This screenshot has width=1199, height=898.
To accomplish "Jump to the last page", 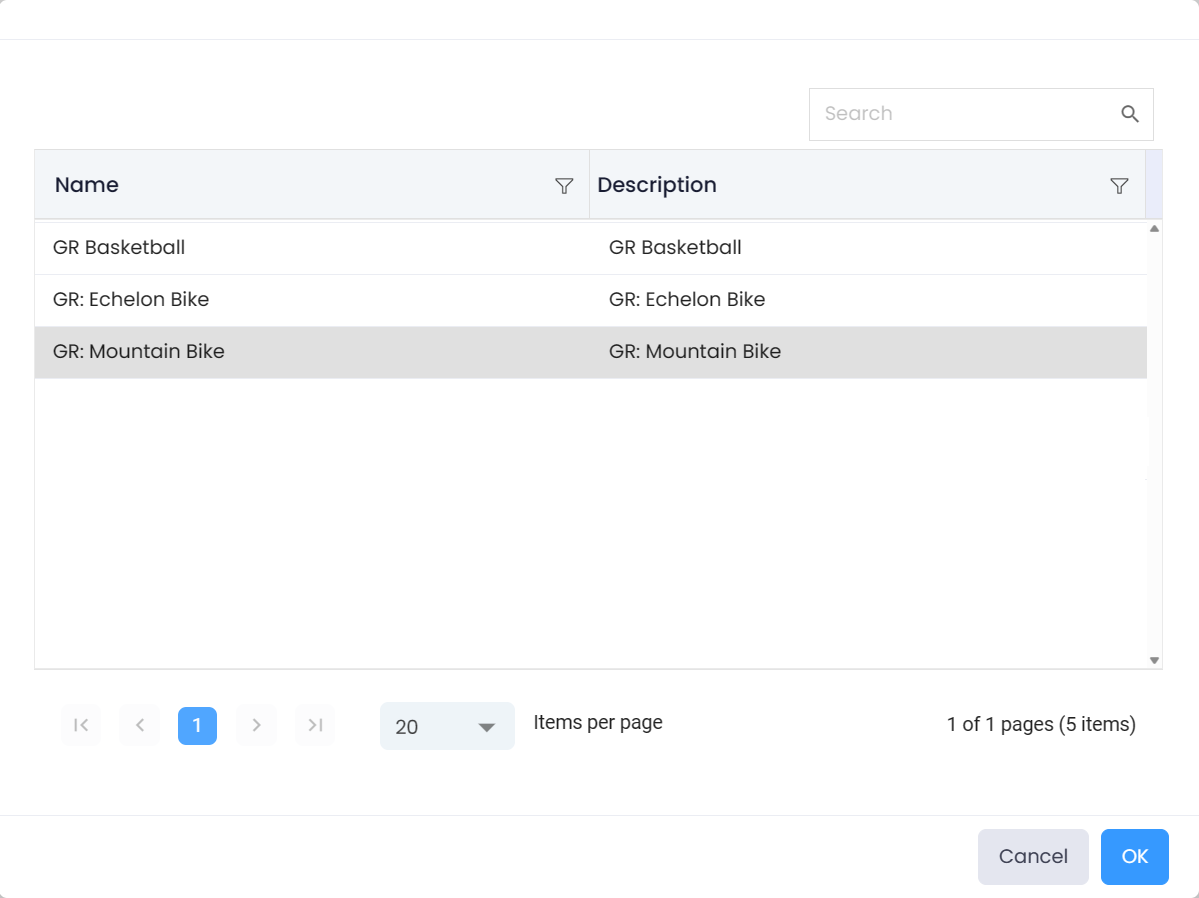I will [315, 726].
